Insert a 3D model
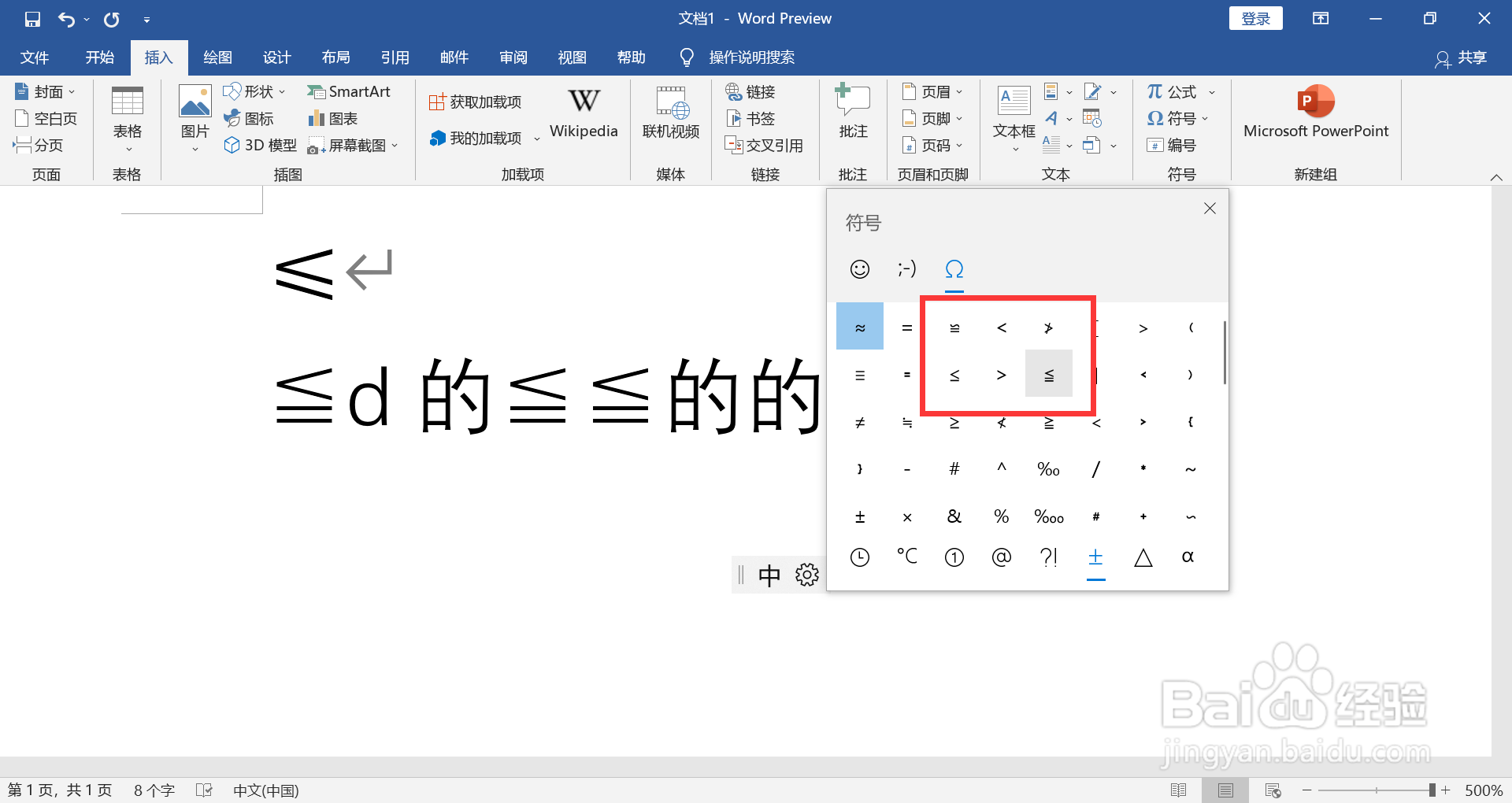 coord(259,145)
